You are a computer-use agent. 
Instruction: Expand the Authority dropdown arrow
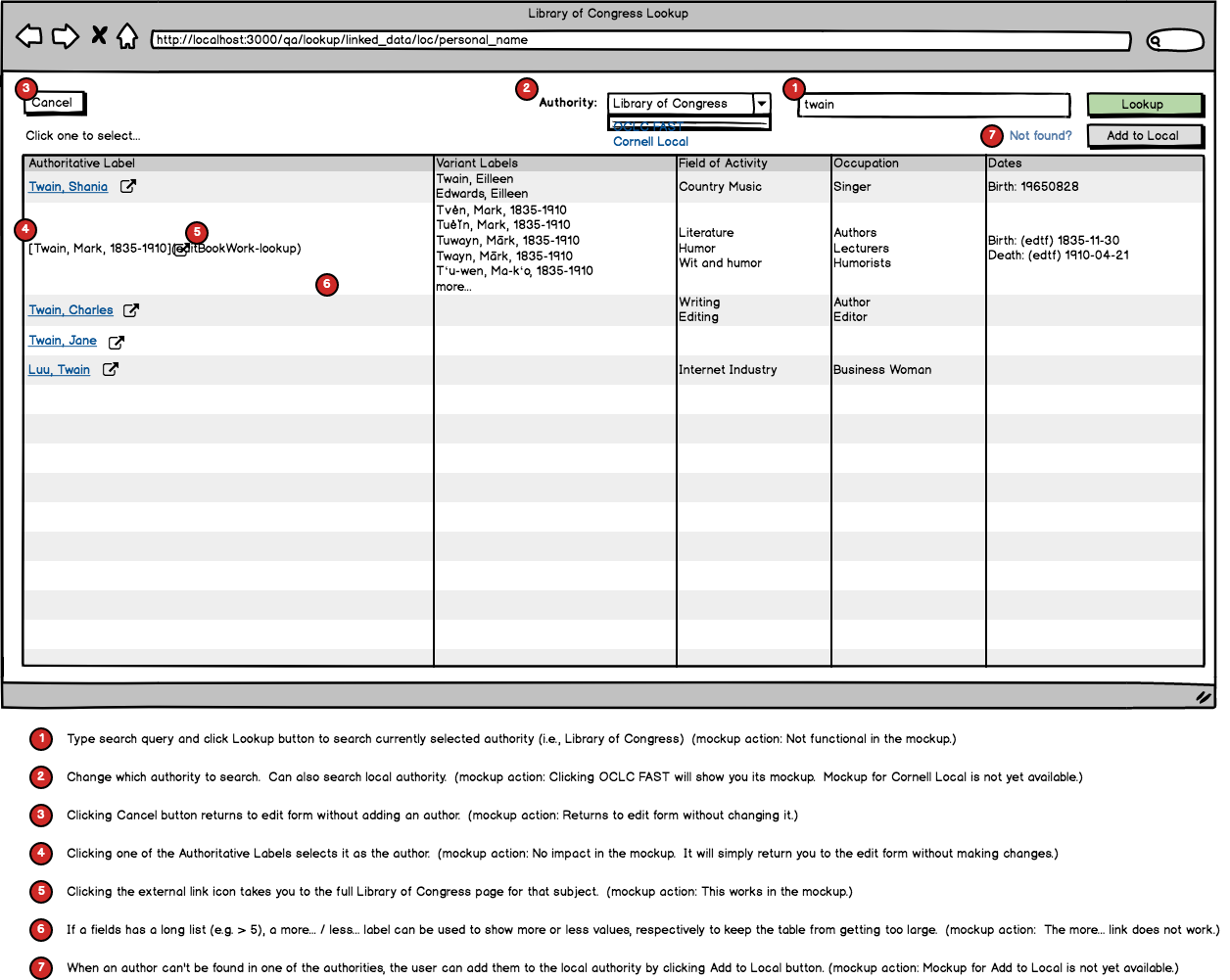[x=762, y=104]
